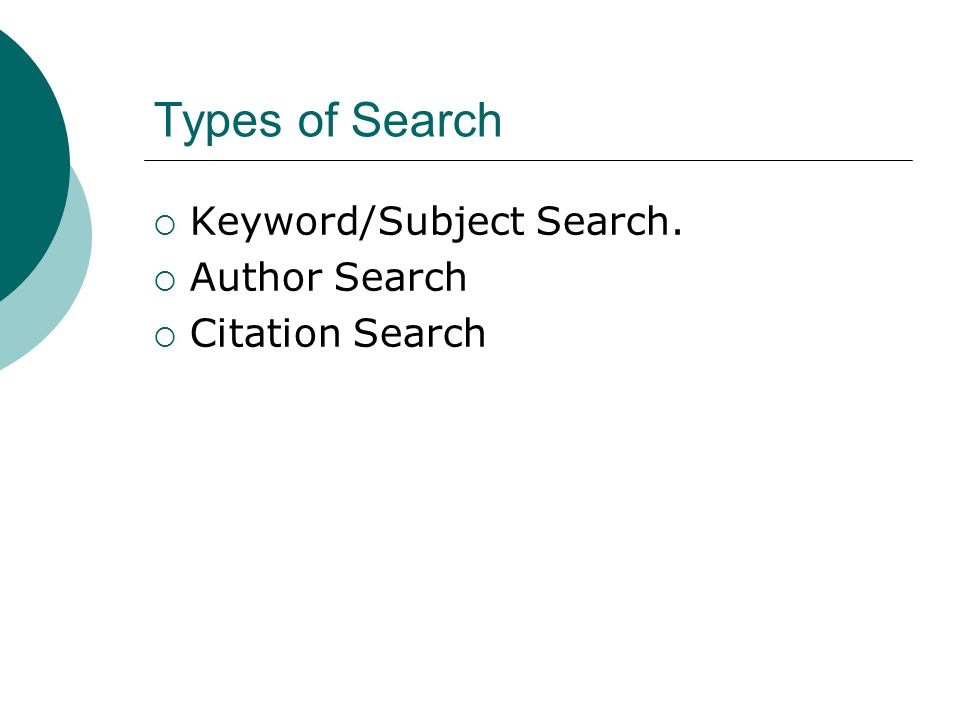This screenshot has height=720, width=960.
Task: Click the word 'Types' in the title
Action: [x=217, y=122]
